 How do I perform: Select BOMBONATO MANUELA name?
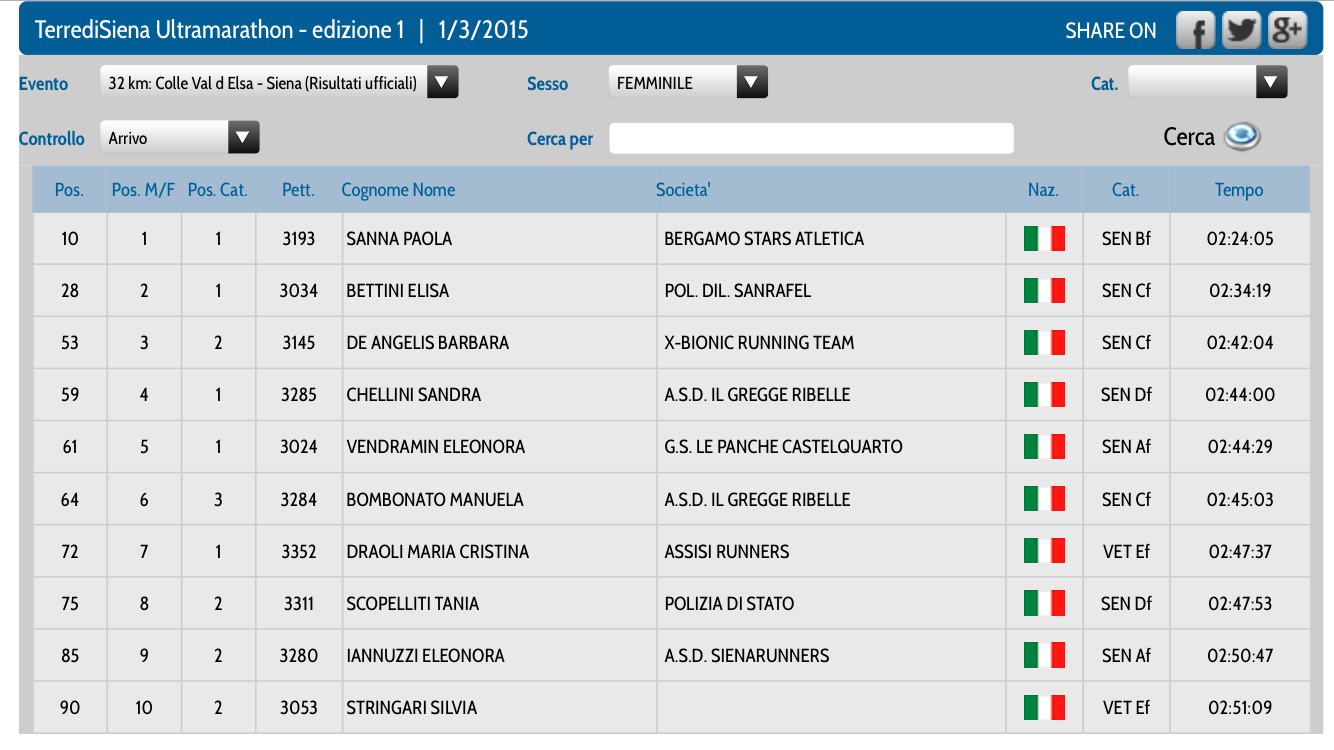click(x=434, y=499)
